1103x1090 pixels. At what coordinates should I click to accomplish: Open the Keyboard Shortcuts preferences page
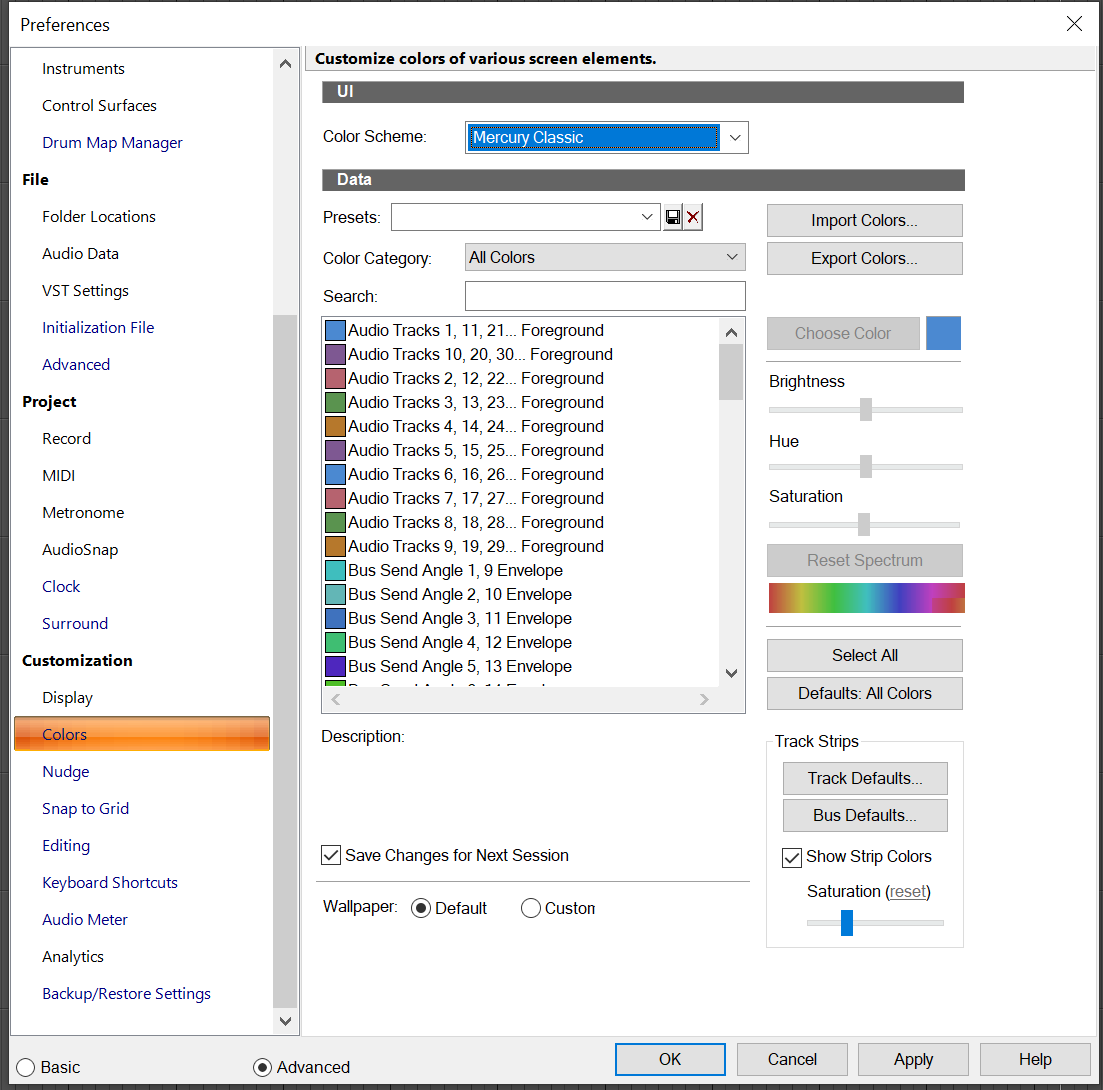point(110,882)
